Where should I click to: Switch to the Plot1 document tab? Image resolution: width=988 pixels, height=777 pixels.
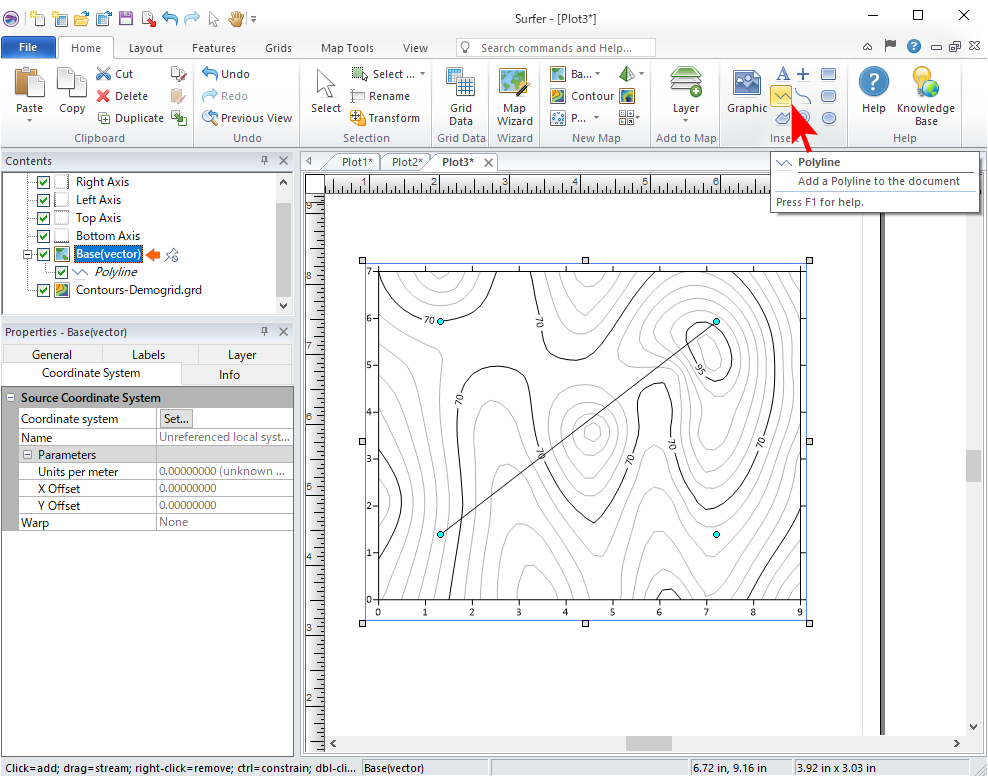356,162
